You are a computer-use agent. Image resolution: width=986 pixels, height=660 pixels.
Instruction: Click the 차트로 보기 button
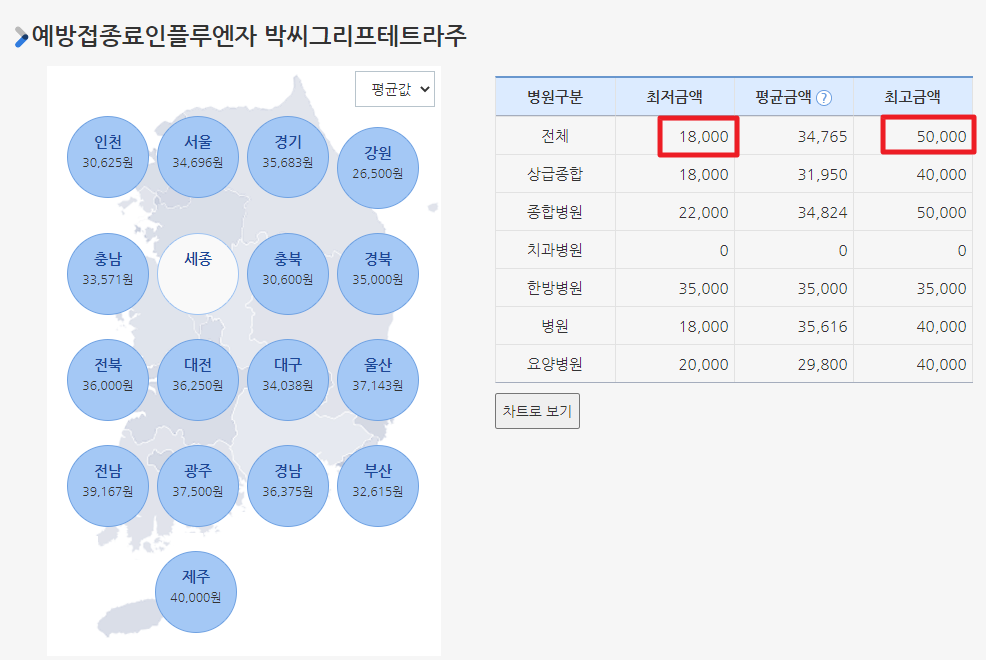537,411
